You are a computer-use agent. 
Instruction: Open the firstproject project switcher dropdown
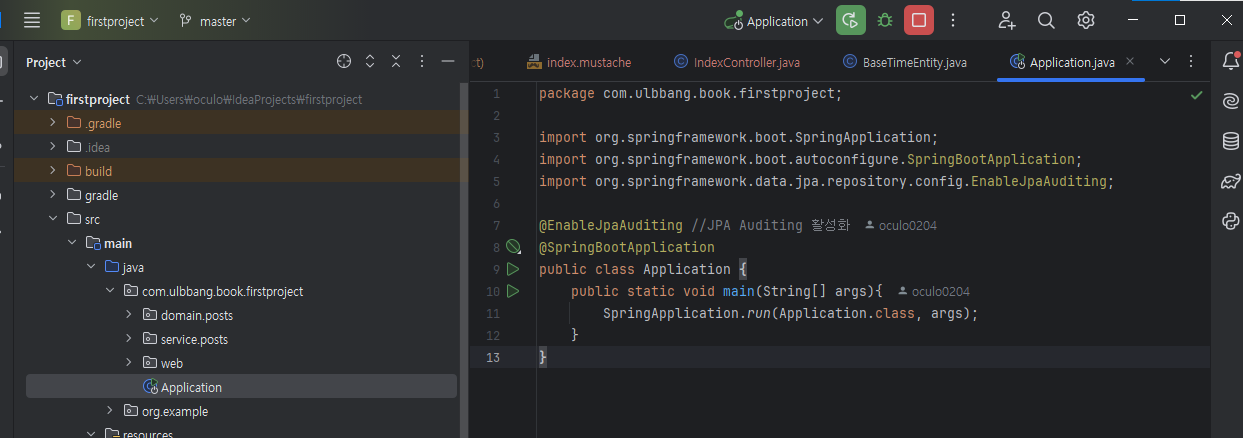point(110,20)
